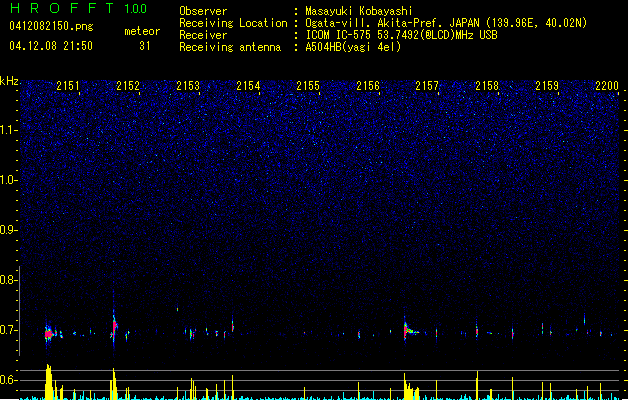The width and height of the screenshot is (629, 400).
Task: Click the Observer field label
Action: coord(203,11)
